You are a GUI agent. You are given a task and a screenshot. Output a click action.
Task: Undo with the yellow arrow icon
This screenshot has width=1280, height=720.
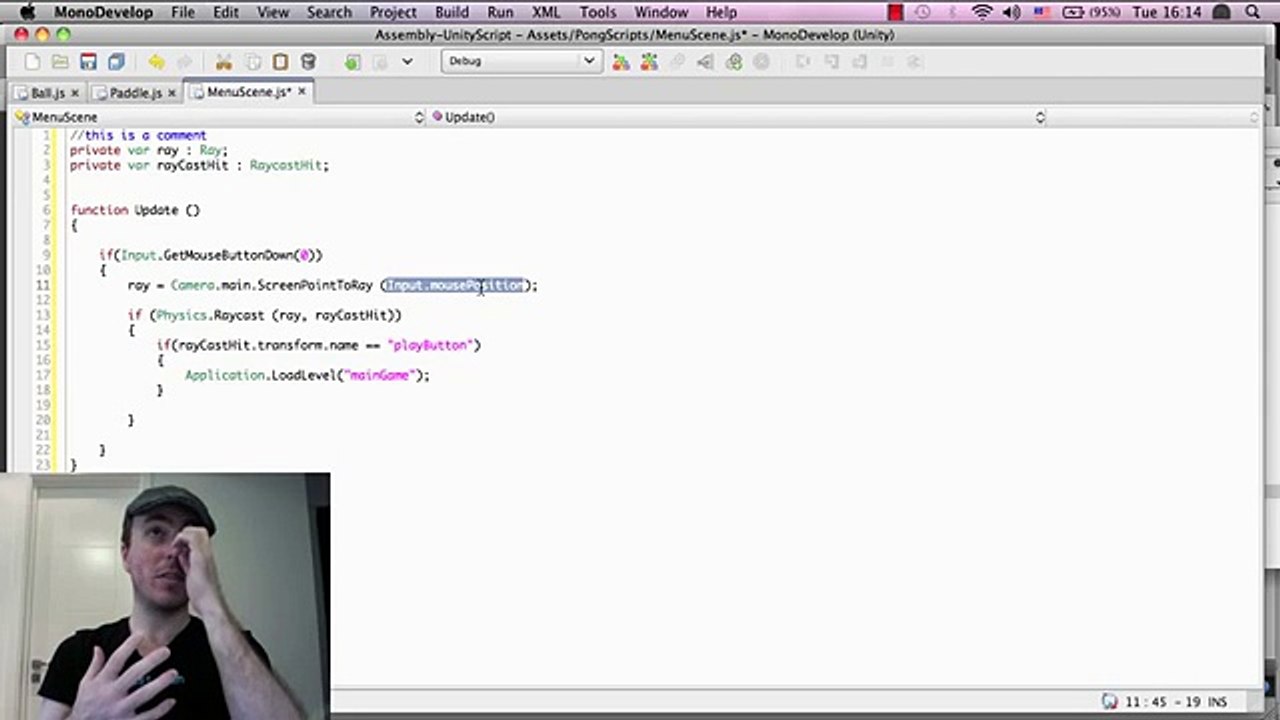pyautogui.click(x=157, y=62)
